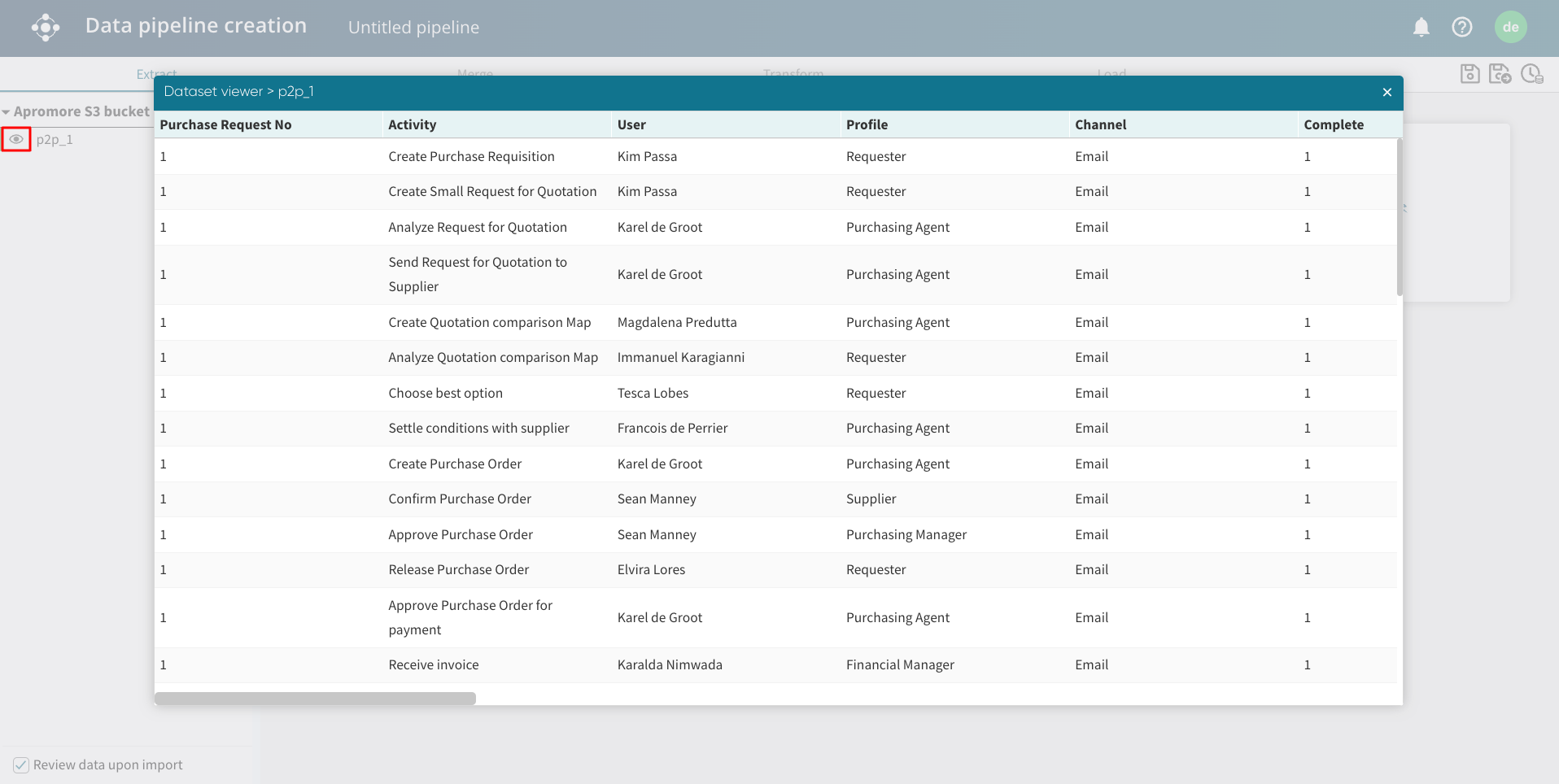Click the horizontal scrollbar in dataset viewer
Screen dimensions: 1559x784
[315, 699]
